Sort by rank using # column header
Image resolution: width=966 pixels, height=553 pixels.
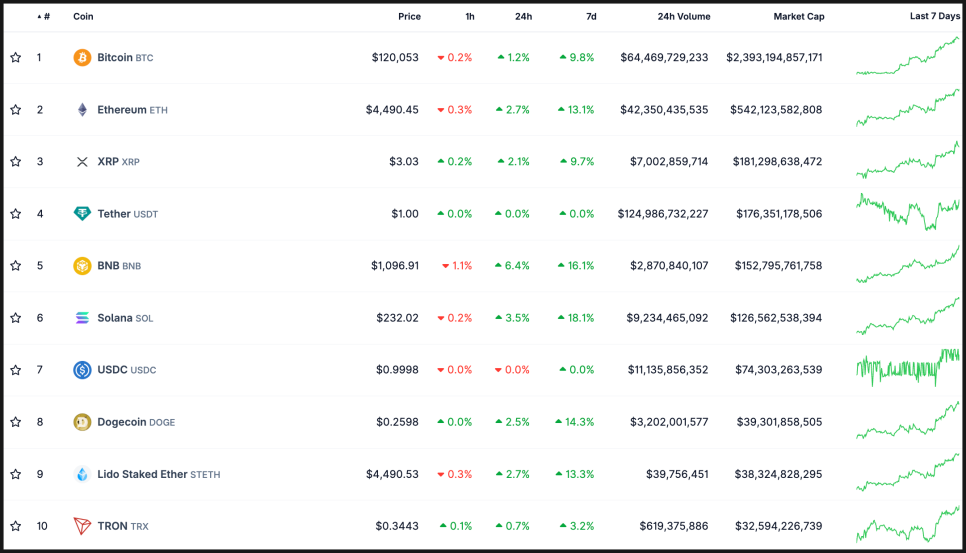click(x=45, y=17)
